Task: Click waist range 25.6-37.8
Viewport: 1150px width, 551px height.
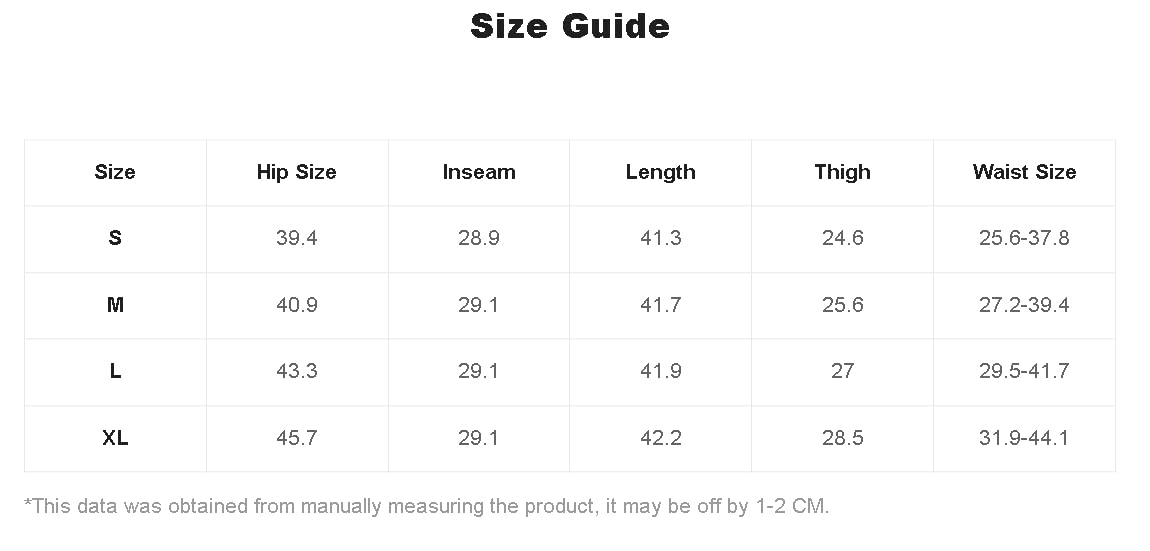Action: click(1024, 238)
